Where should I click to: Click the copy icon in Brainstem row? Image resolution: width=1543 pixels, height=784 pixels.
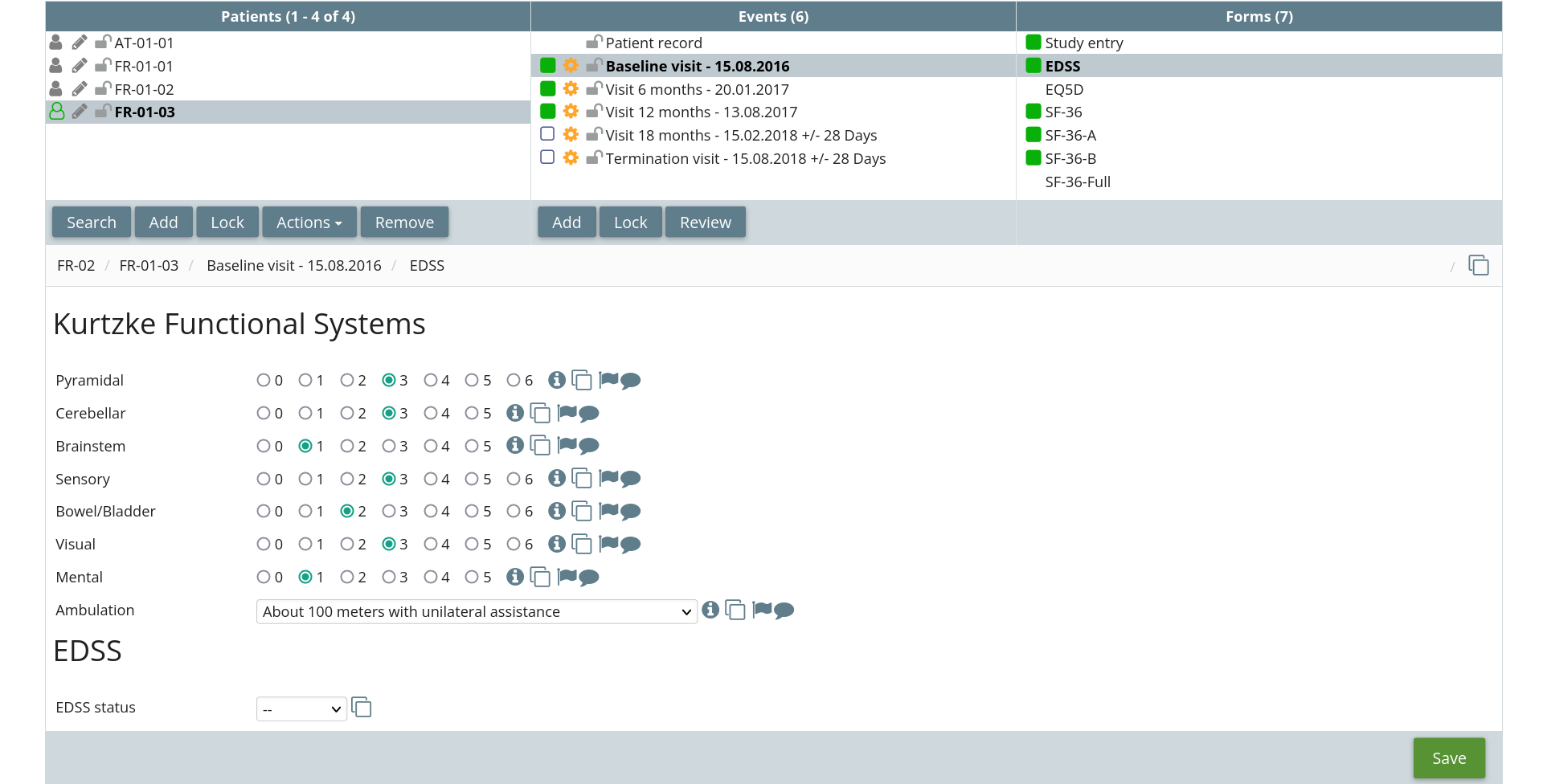(x=540, y=446)
